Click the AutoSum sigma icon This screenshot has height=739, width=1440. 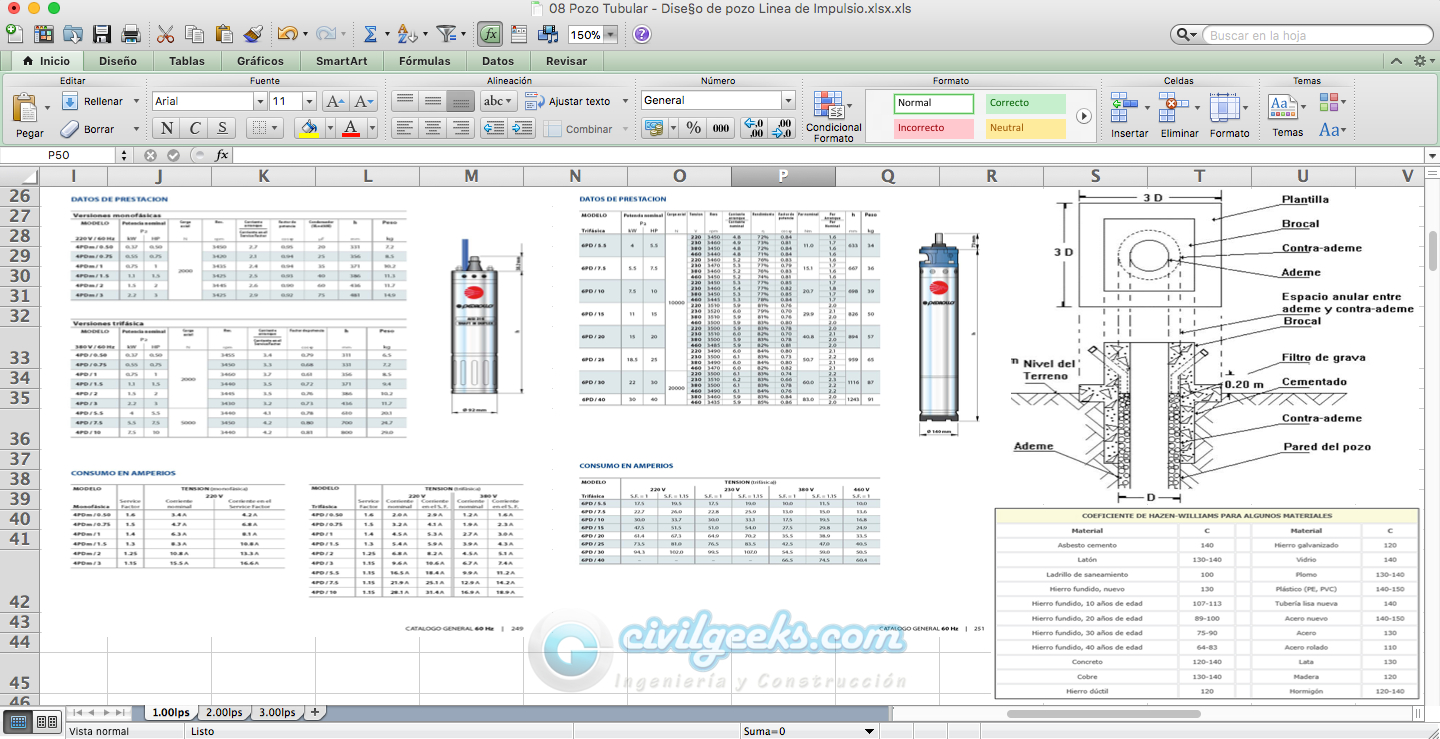click(x=370, y=34)
